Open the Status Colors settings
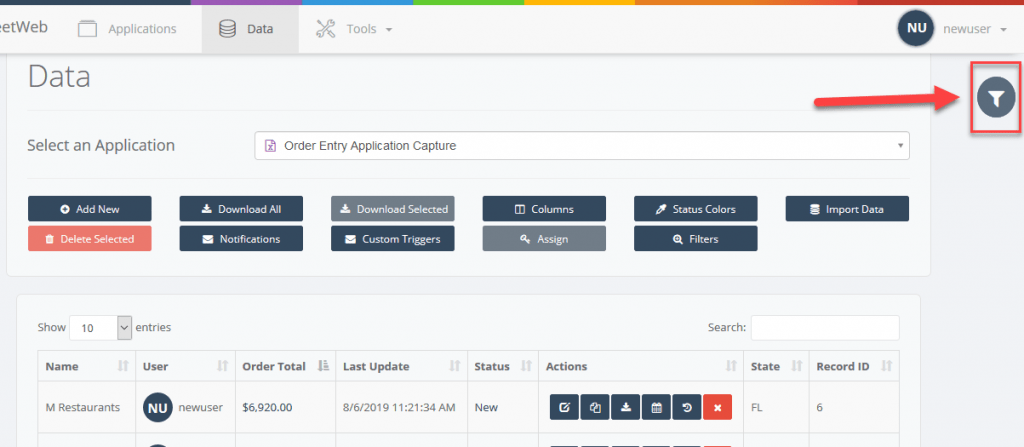 tap(696, 209)
